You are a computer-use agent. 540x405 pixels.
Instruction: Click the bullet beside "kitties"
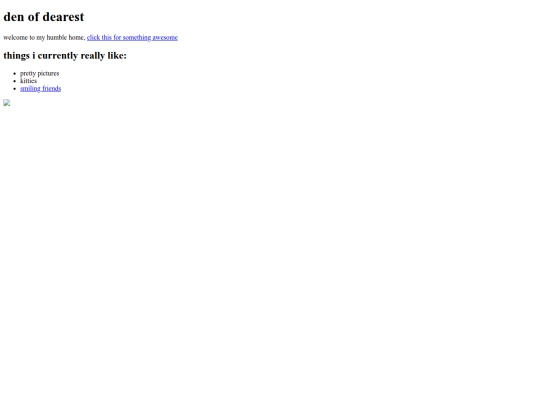14,81
